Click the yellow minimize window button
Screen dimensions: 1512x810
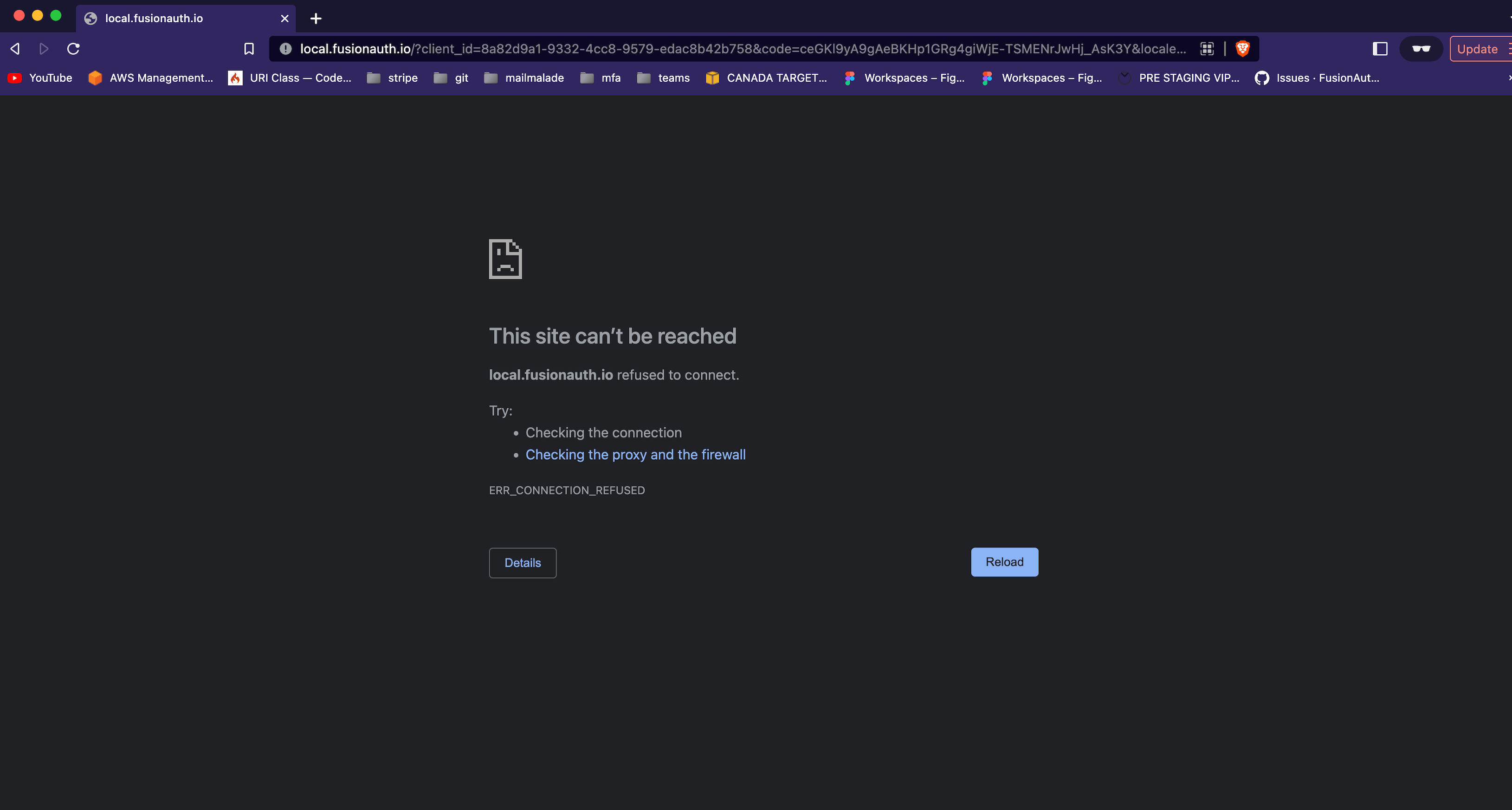click(x=38, y=15)
